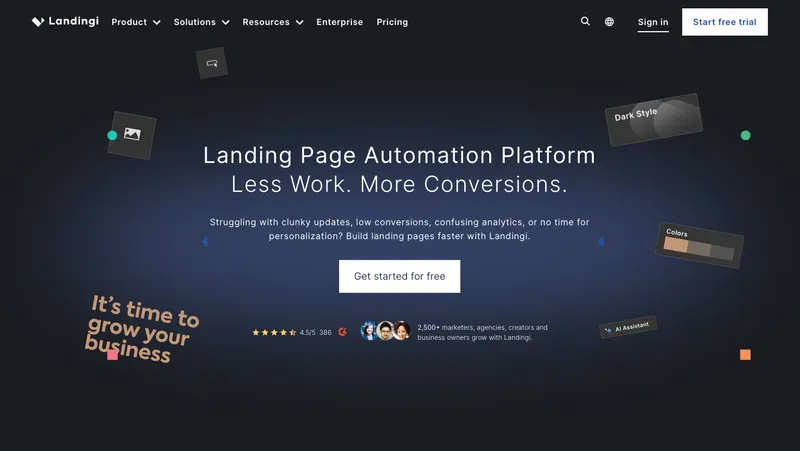Screen dimensions: 800x451
Task: Click the Dark Style card
Action: click(654, 119)
